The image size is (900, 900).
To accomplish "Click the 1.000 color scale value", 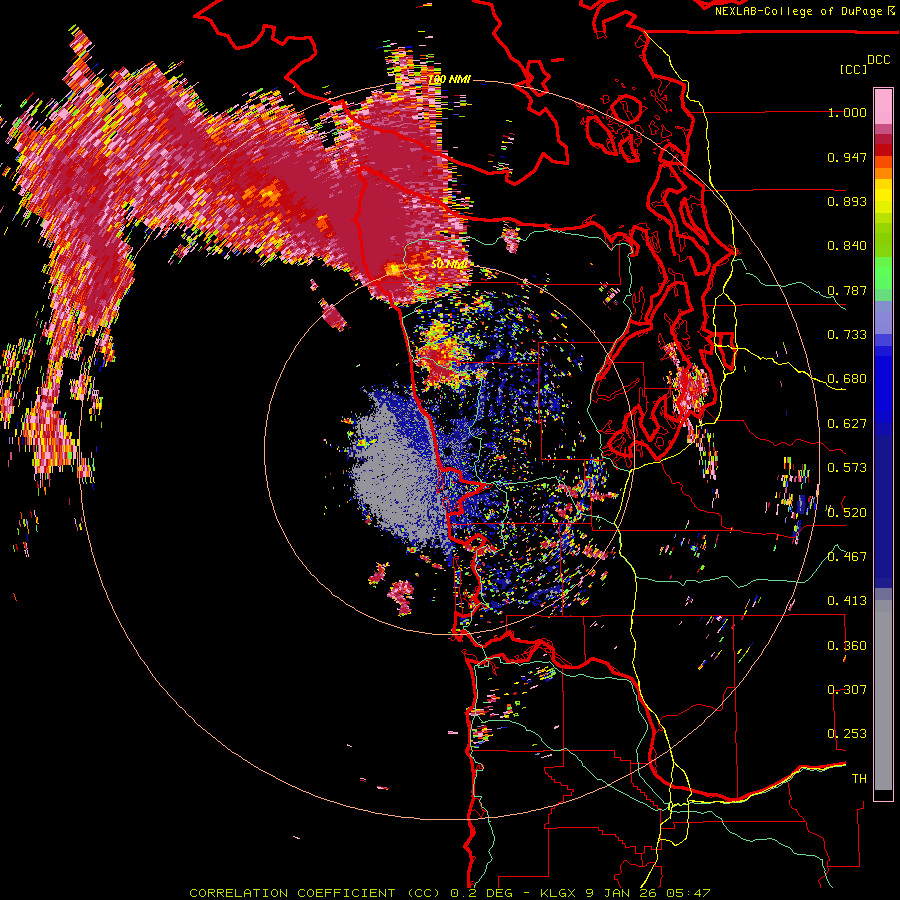I will (847, 112).
